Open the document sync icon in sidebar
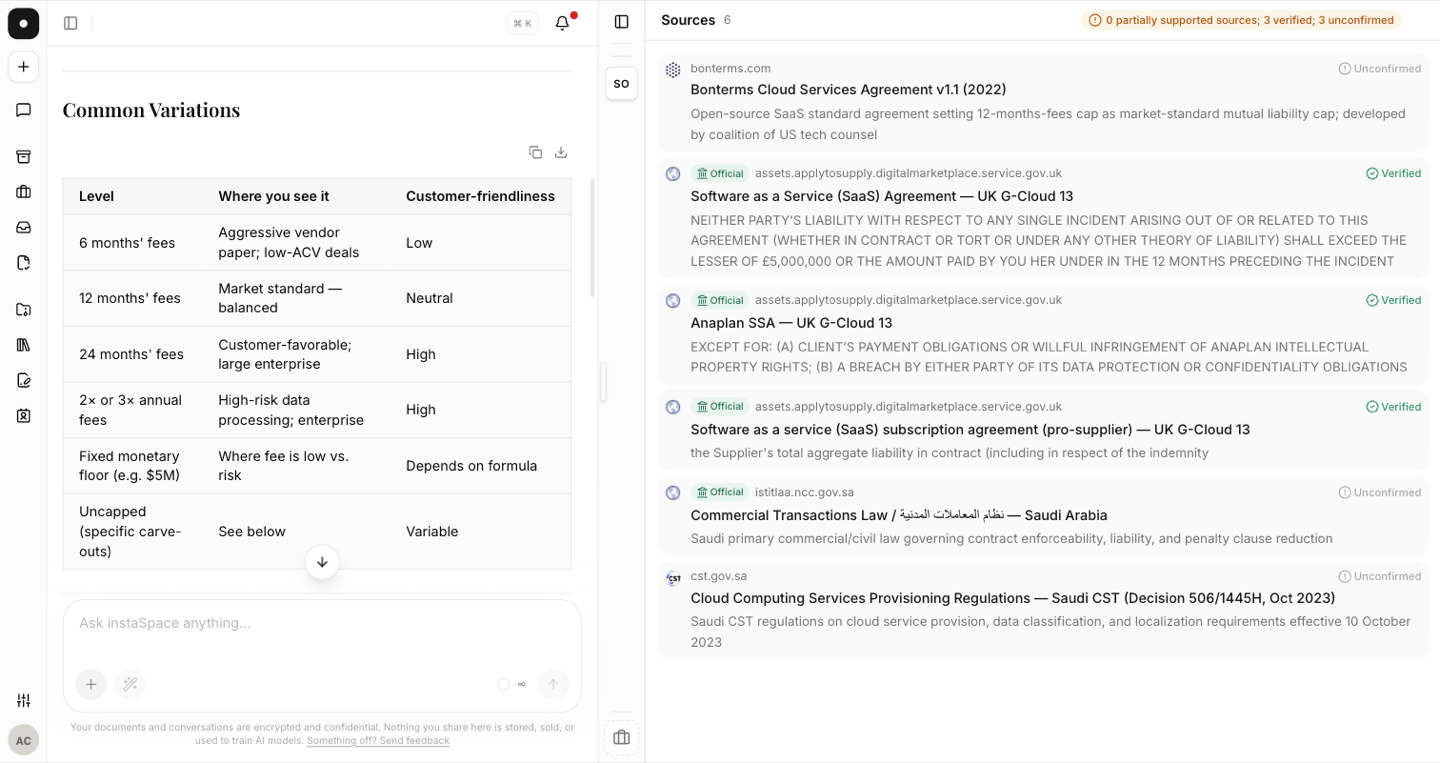The image size is (1440, 763). tap(23, 263)
